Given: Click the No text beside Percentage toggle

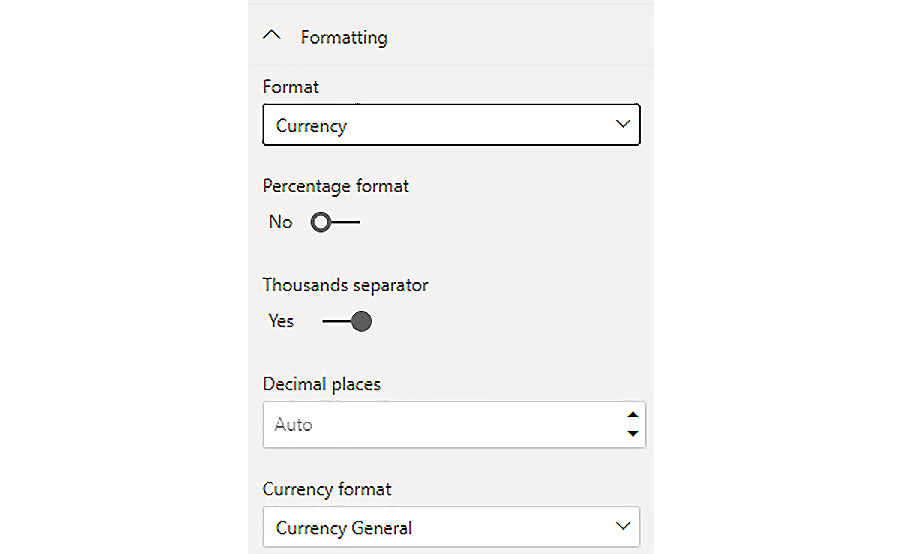Looking at the screenshot, I should (280, 222).
